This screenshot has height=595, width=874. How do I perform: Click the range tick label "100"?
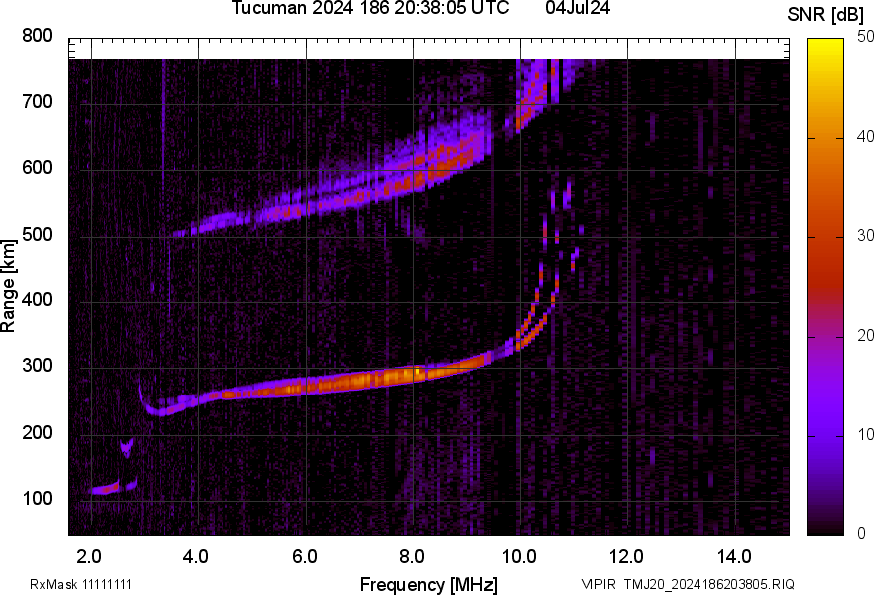[x=37, y=498]
